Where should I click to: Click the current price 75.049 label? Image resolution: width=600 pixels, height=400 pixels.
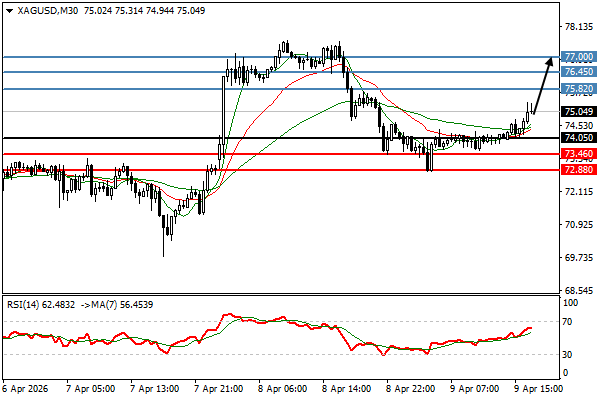579,112
